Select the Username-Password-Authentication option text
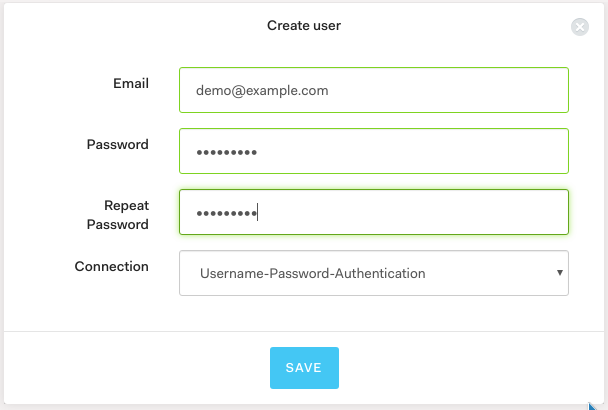 point(313,273)
